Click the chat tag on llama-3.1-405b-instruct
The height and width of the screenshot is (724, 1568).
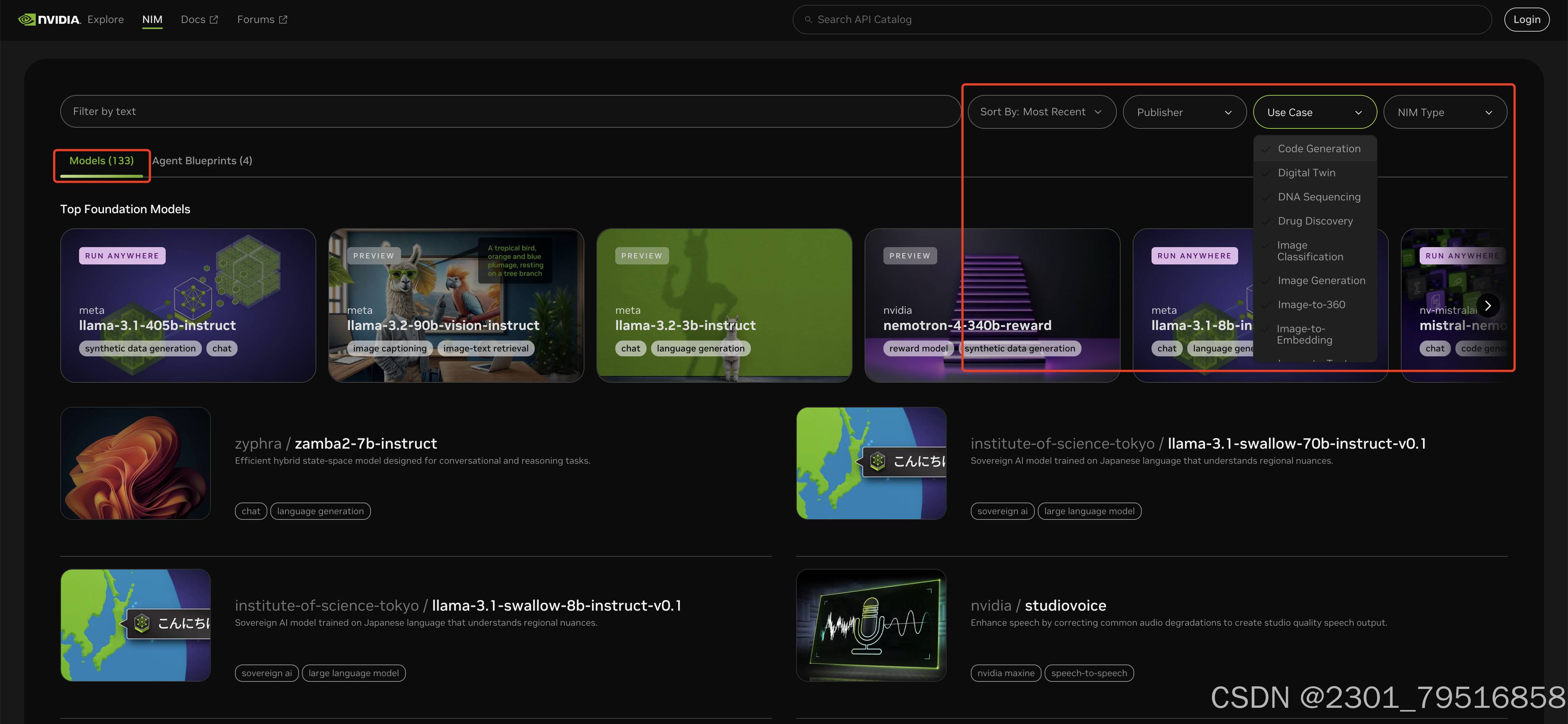[222, 348]
